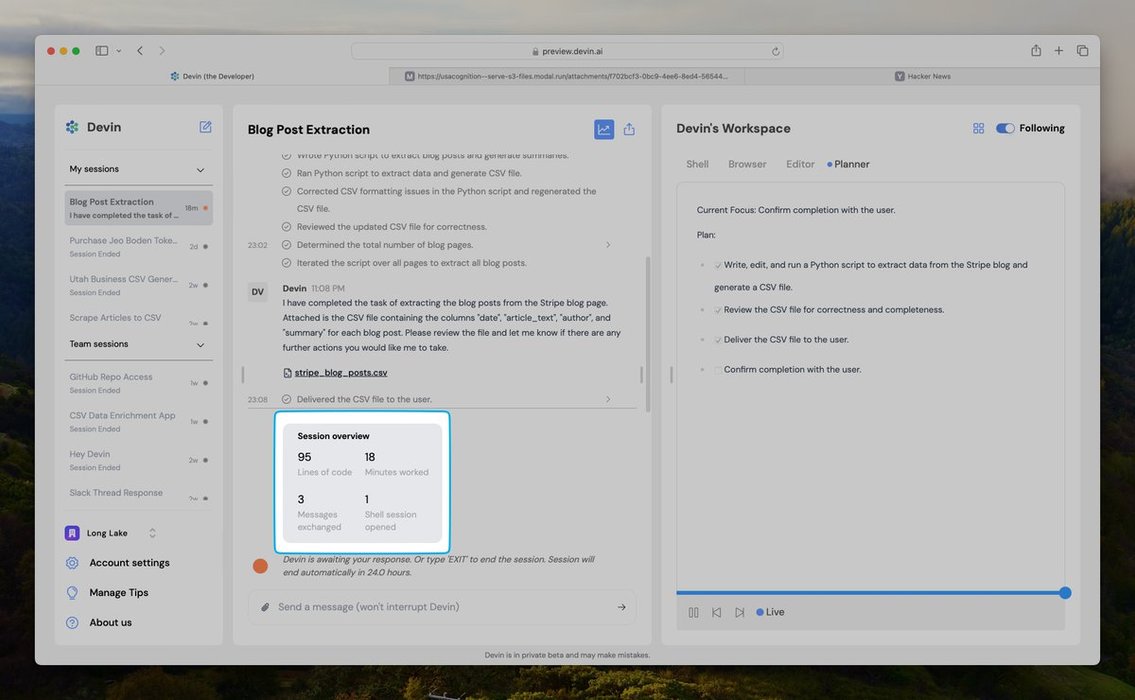Click checkbox for 'Deliver the CSV file to the user'
The image size is (1135, 700).
718,340
